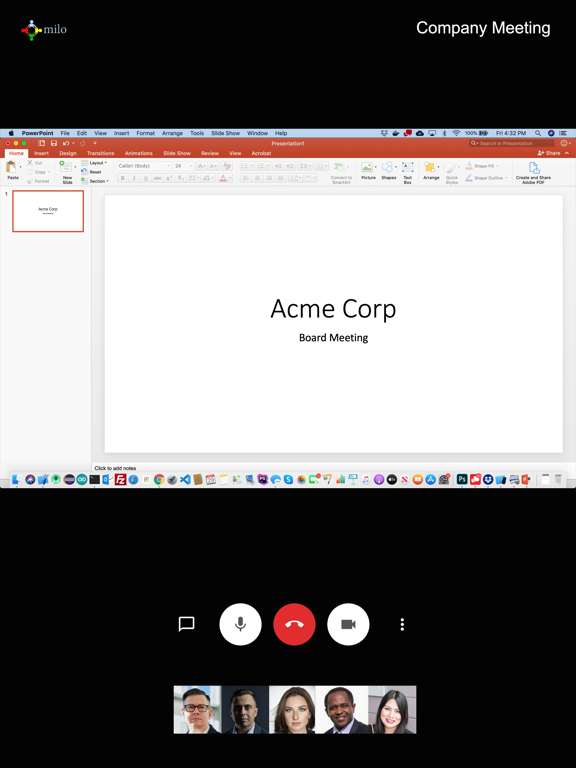Open the Window menu in menu bar

(257, 133)
